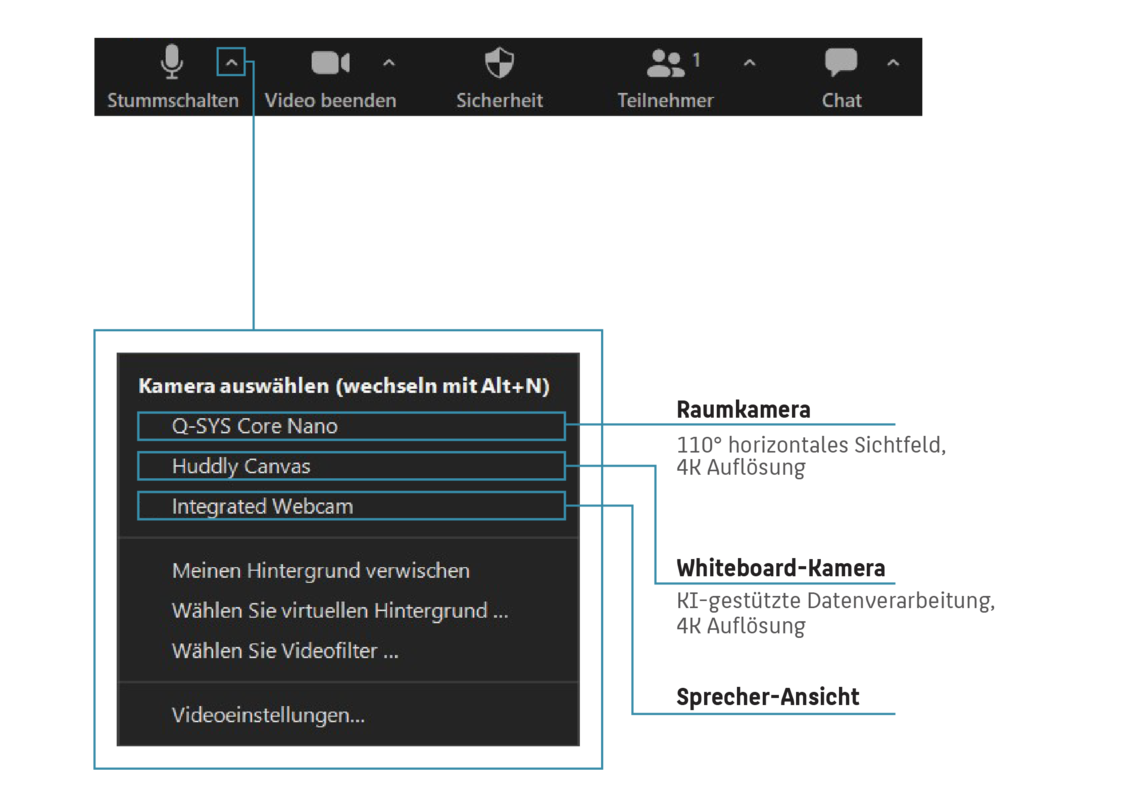Open the Chat speech bubble icon
1137x800 pixels.
(841, 63)
